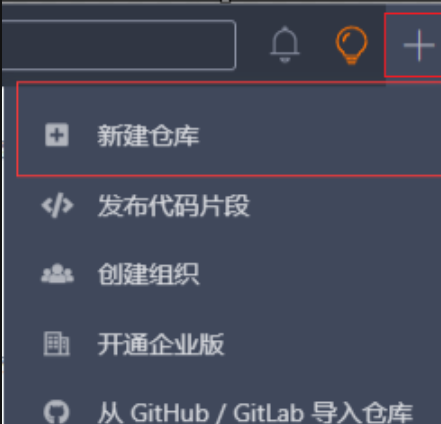Image resolution: width=441 pixels, height=424 pixels.
Task: Open the notifications bell icon
Action: point(284,45)
